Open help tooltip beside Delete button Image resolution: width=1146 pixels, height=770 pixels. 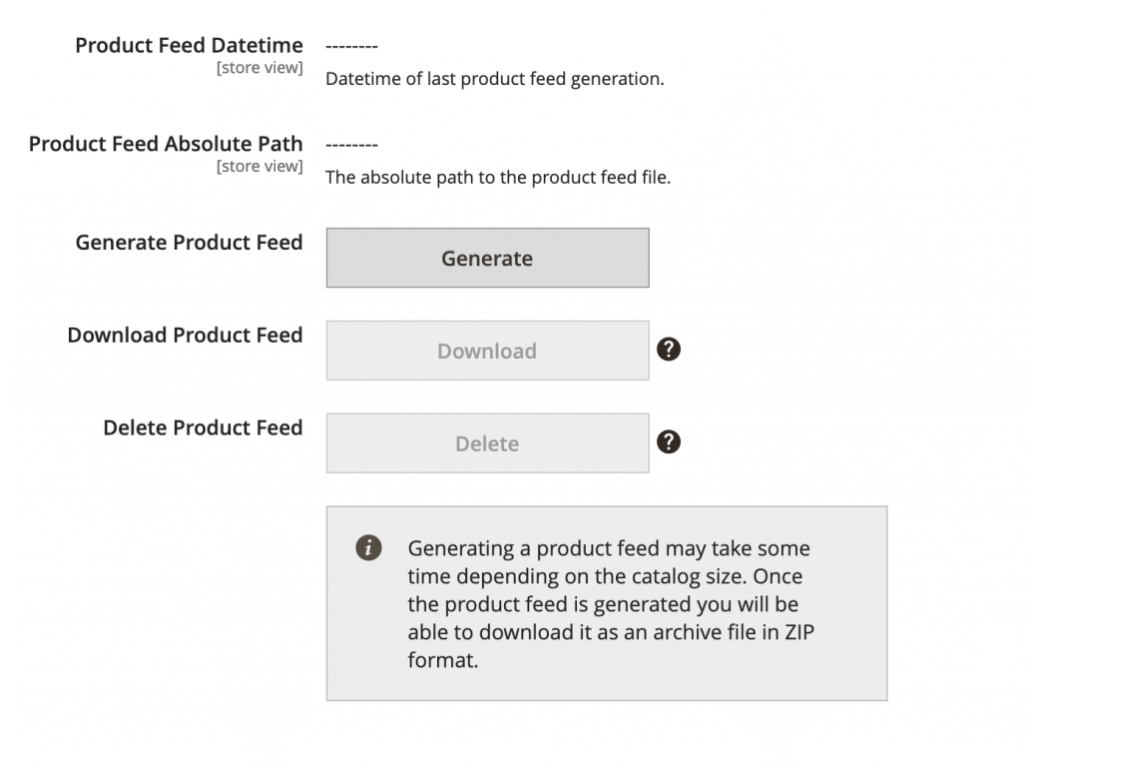point(668,442)
